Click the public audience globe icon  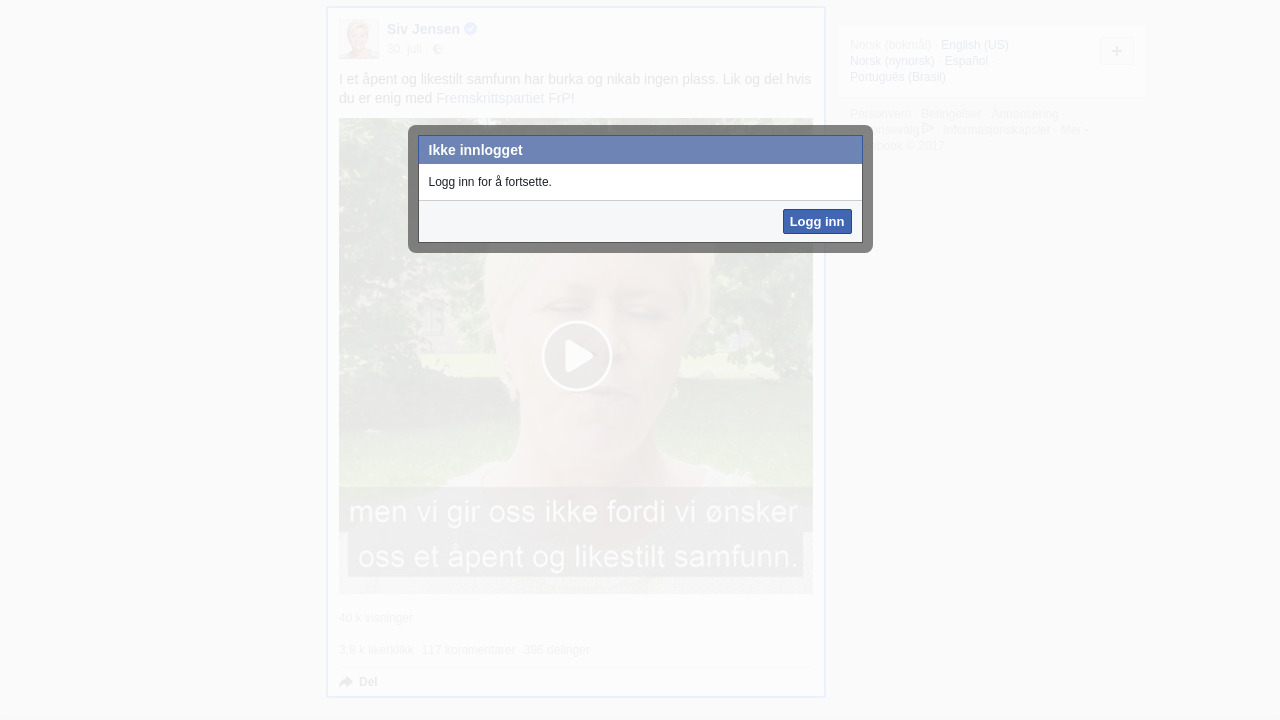coord(438,49)
